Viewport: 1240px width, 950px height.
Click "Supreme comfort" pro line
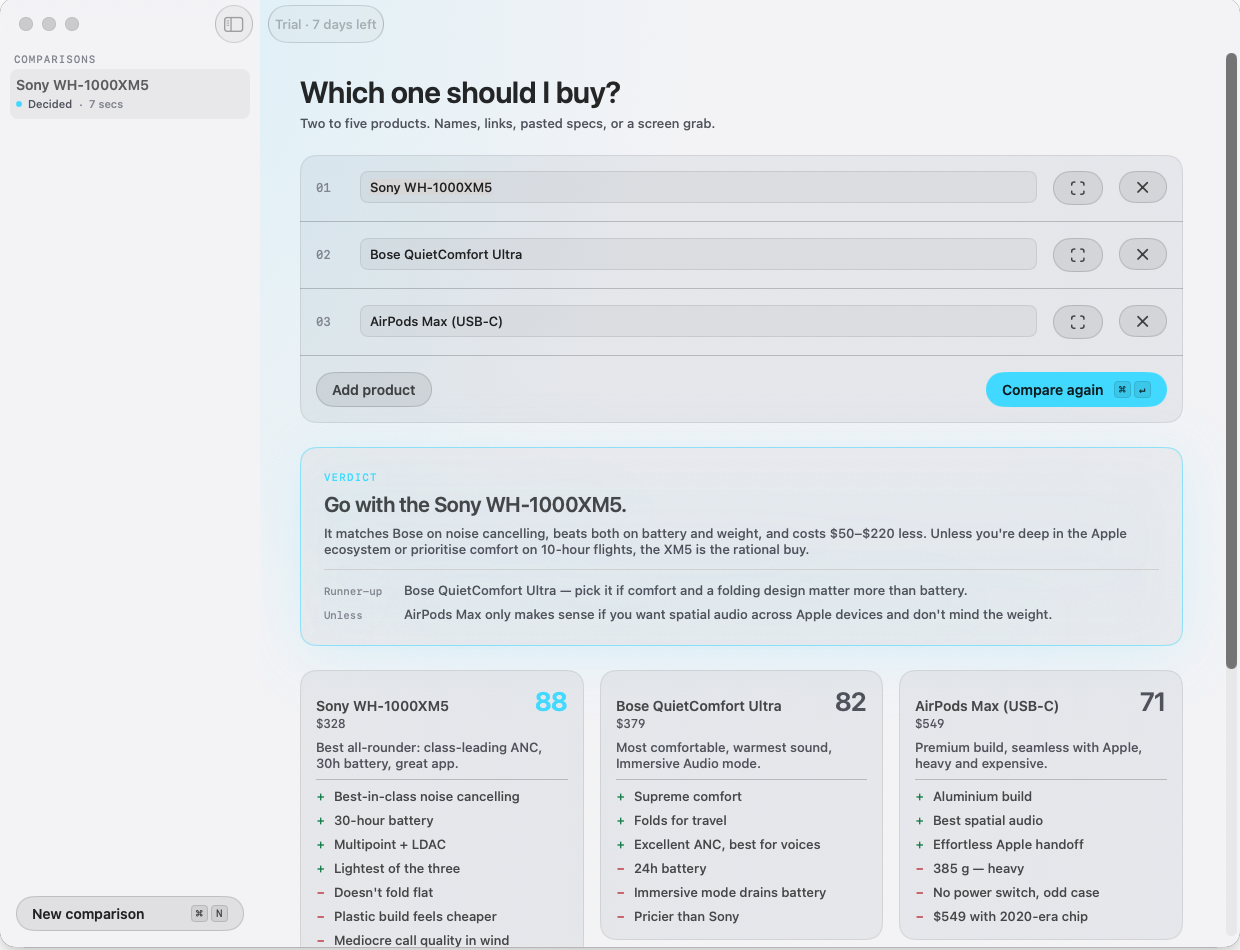pyautogui.click(x=688, y=797)
